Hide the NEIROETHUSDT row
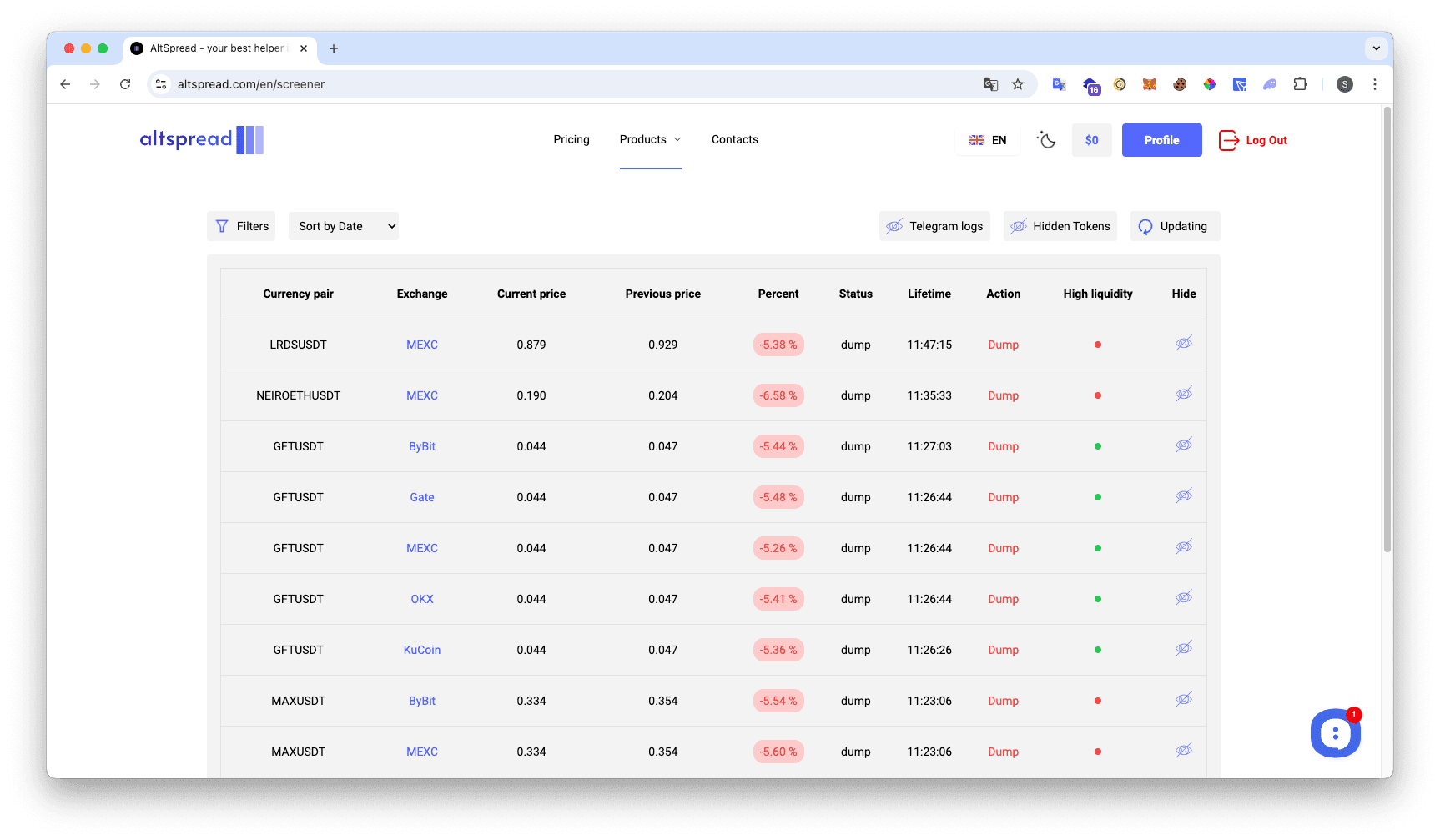The height and width of the screenshot is (840, 1440). (x=1183, y=395)
